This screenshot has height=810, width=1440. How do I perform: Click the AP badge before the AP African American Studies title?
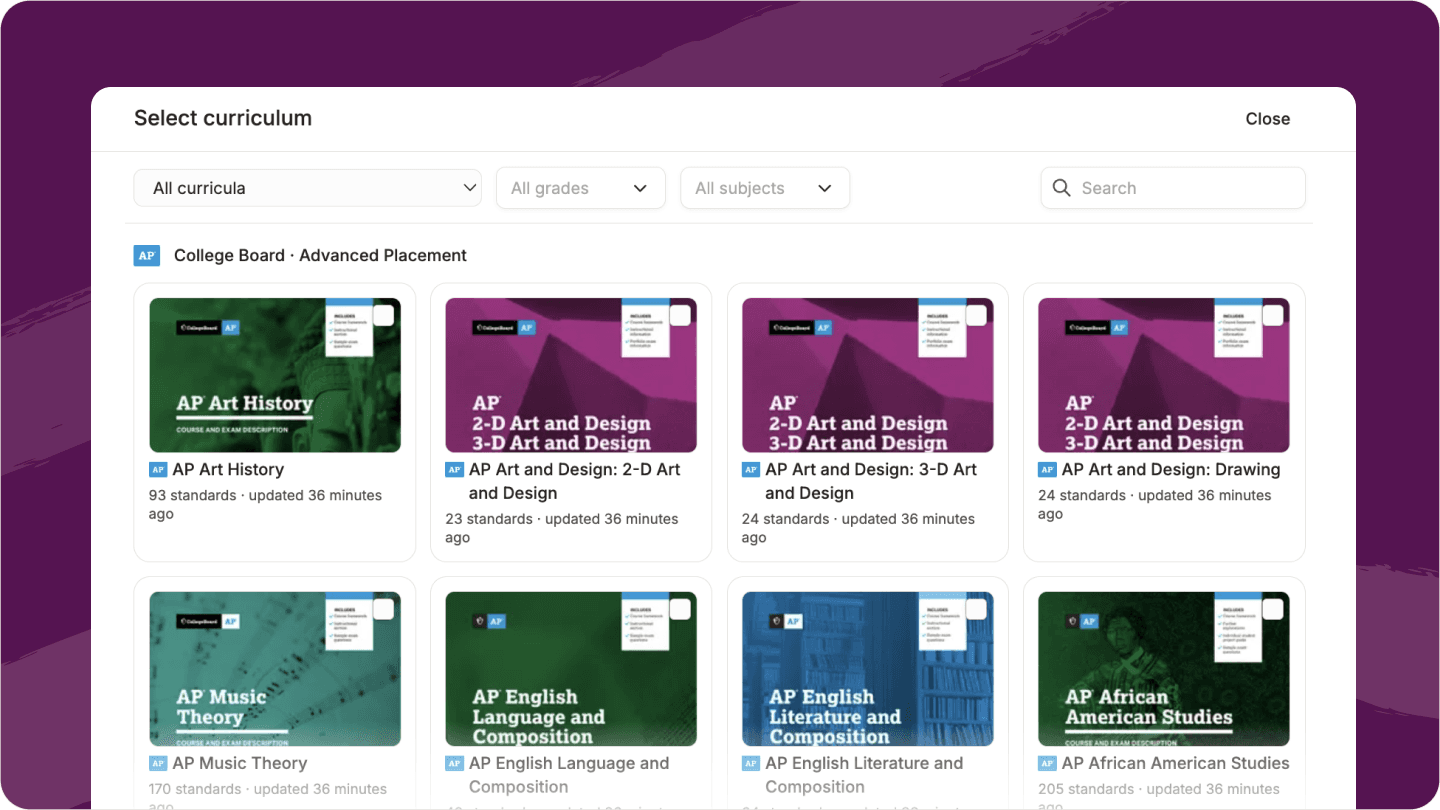[x=1047, y=763]
